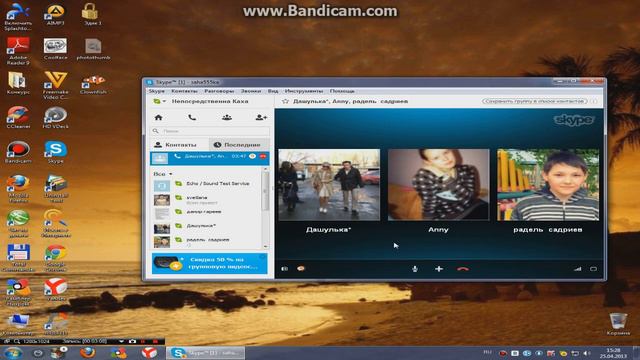The width and height of the screenshot is (640, 360).
Task: Click the create group icon
Action: coord(227,118)
